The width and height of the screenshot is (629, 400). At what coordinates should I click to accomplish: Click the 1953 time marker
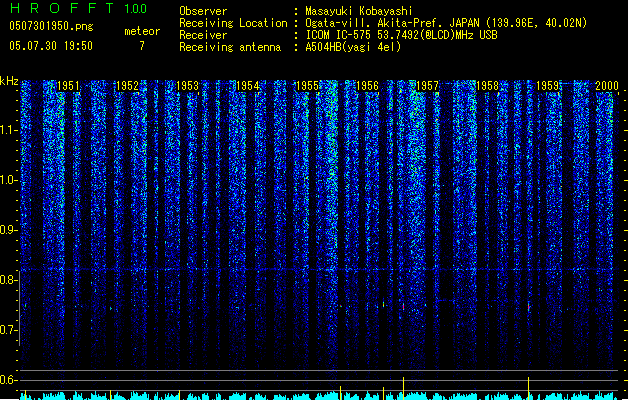click(187, 86)
